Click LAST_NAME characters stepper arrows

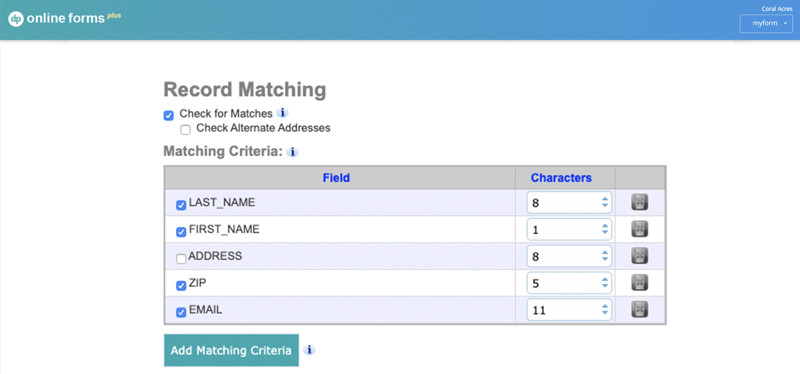605,203
